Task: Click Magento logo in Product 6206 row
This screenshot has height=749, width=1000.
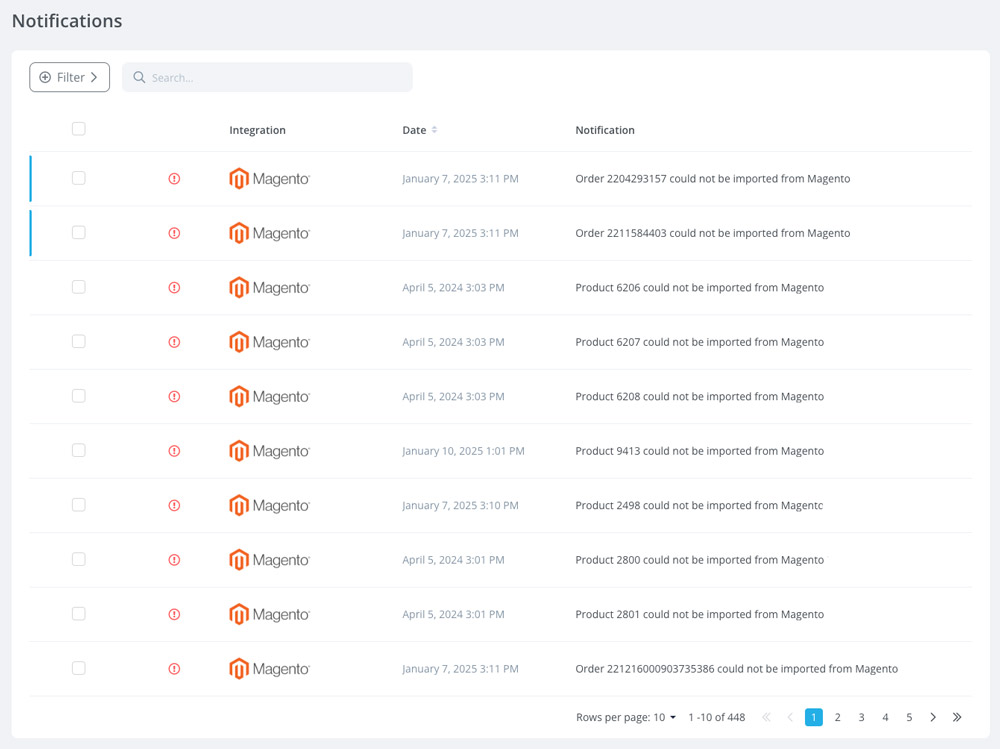Action: (269, 288)
